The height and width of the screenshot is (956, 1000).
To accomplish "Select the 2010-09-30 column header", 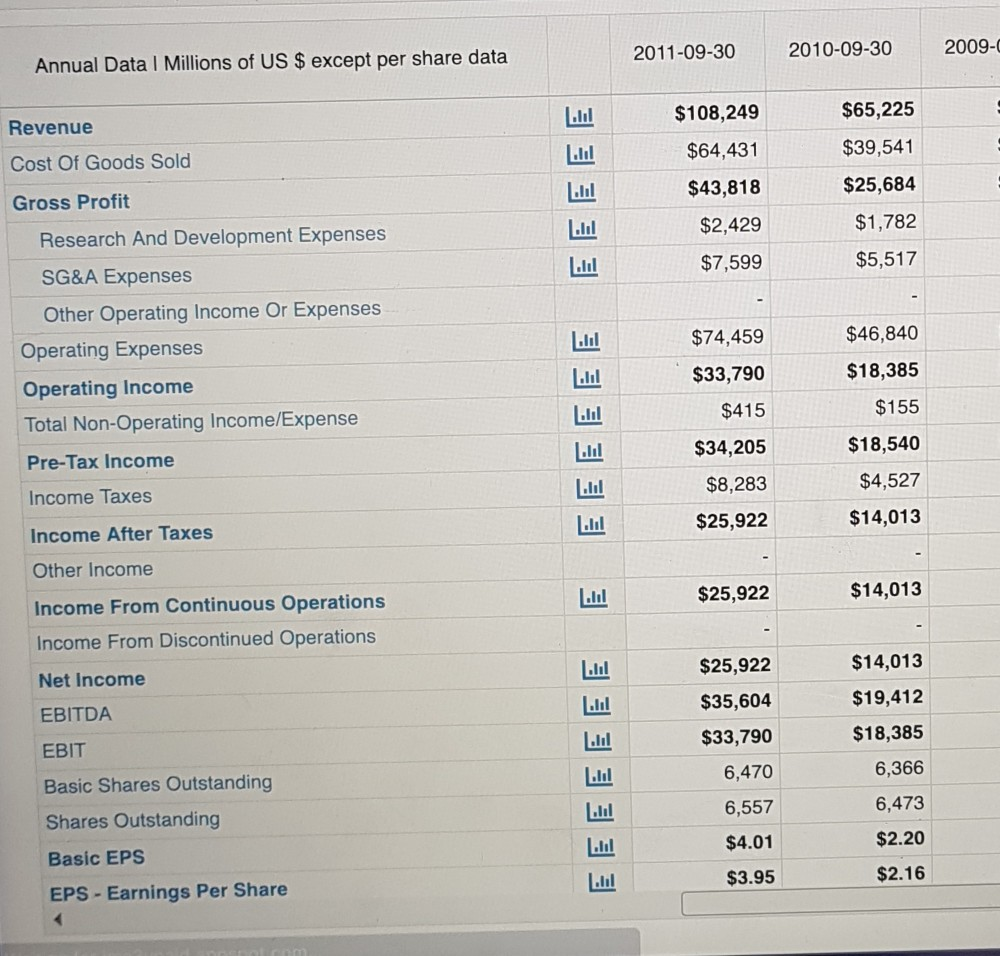I will (840, 49).
